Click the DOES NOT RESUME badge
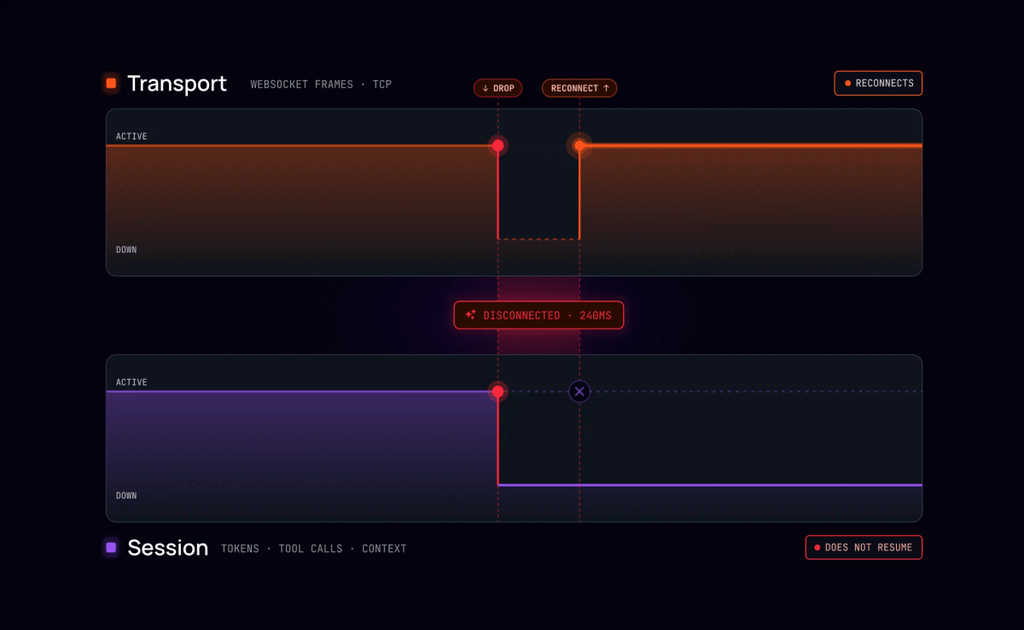The width and height of the screenshot is (1024, 630). [863, 547]
